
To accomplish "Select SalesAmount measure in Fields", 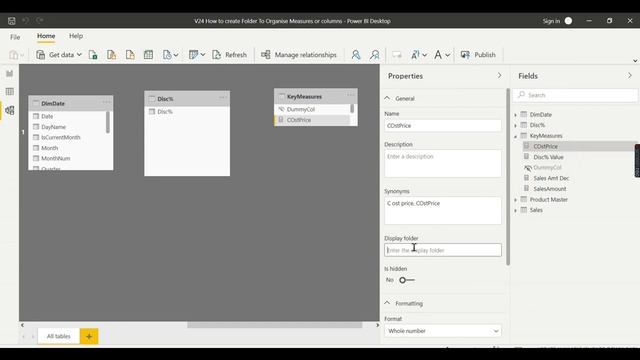I will 549,189.
